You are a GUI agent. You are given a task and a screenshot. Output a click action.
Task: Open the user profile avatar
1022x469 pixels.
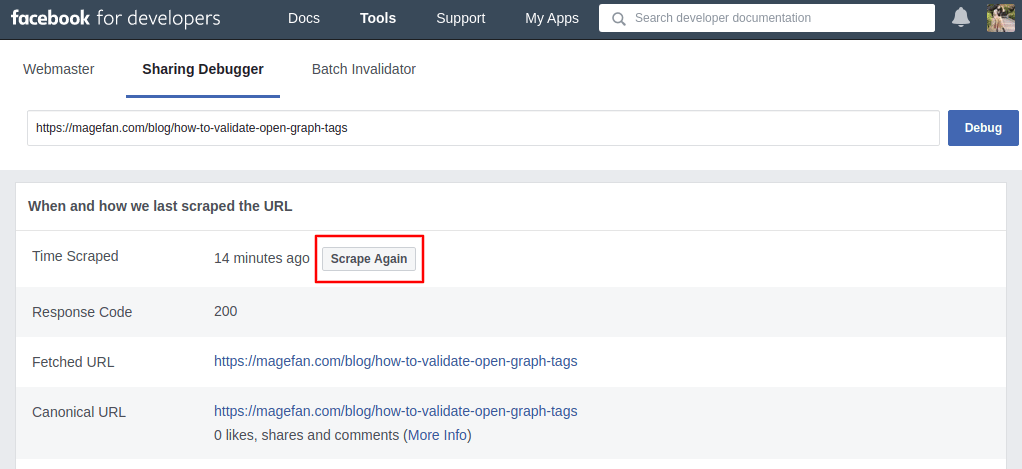click(1000, 18)
